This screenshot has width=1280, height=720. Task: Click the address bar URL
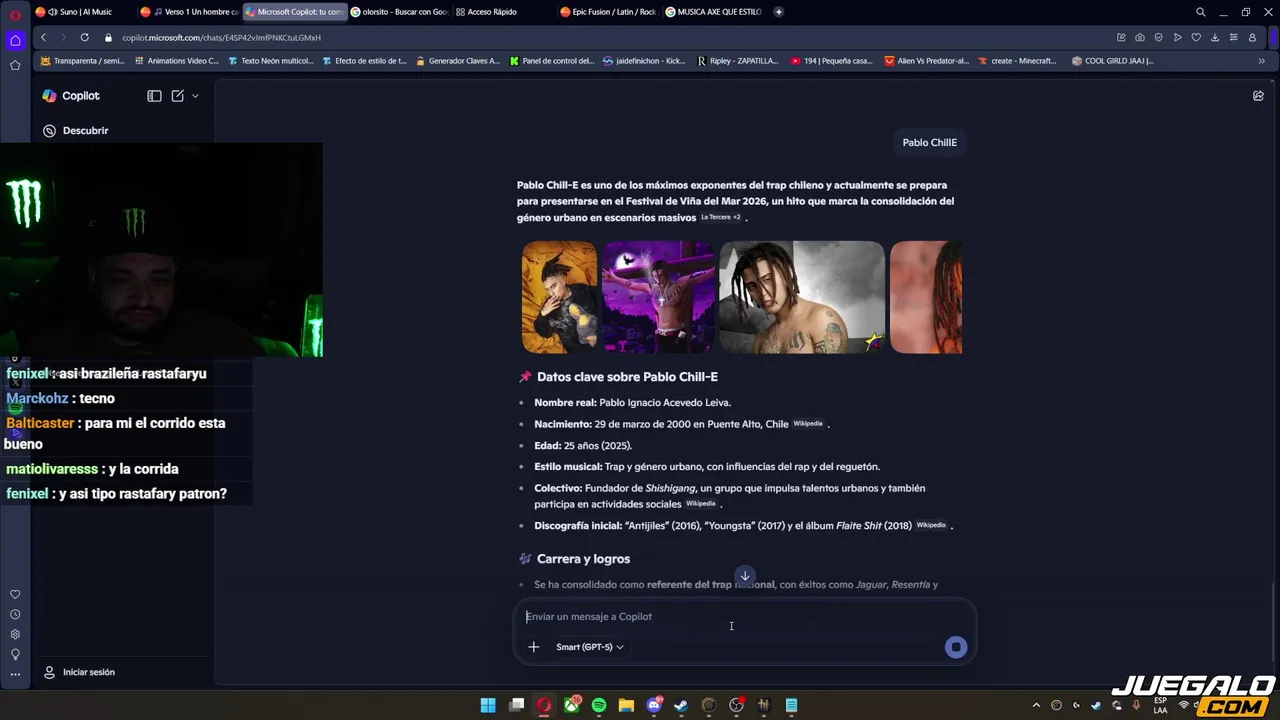tap(221, 38)
